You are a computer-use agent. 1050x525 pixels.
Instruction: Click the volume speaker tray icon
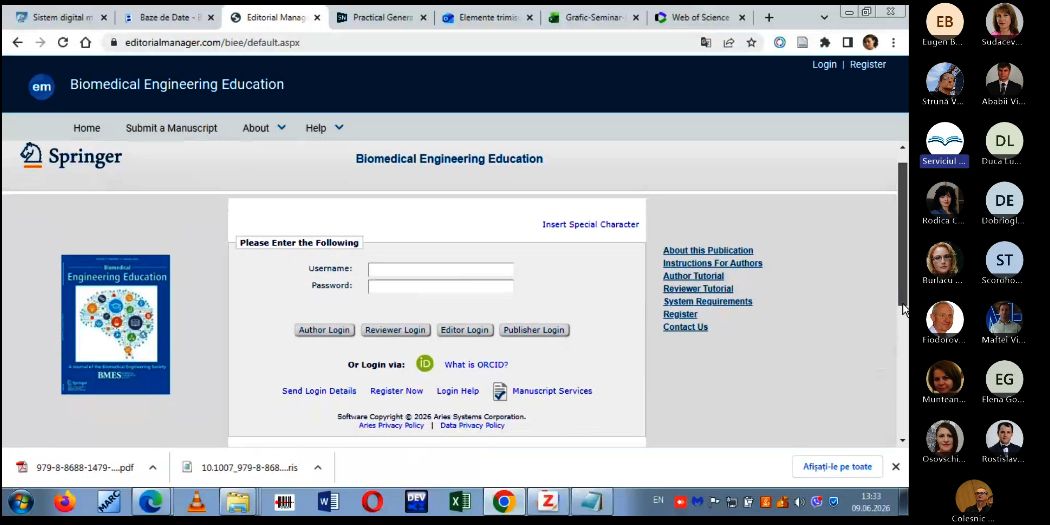[799, 501]
